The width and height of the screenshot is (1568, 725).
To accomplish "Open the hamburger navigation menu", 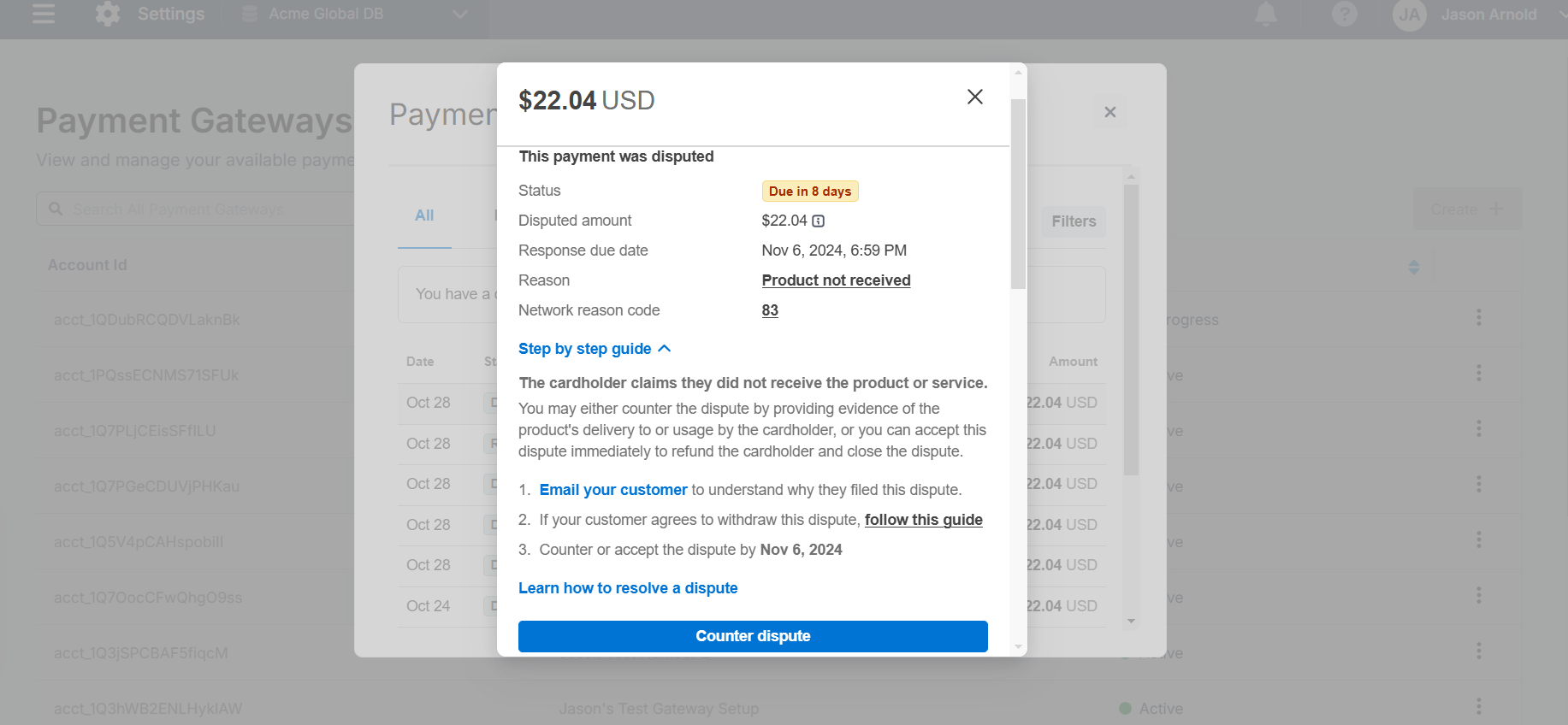I will point(43,14).
